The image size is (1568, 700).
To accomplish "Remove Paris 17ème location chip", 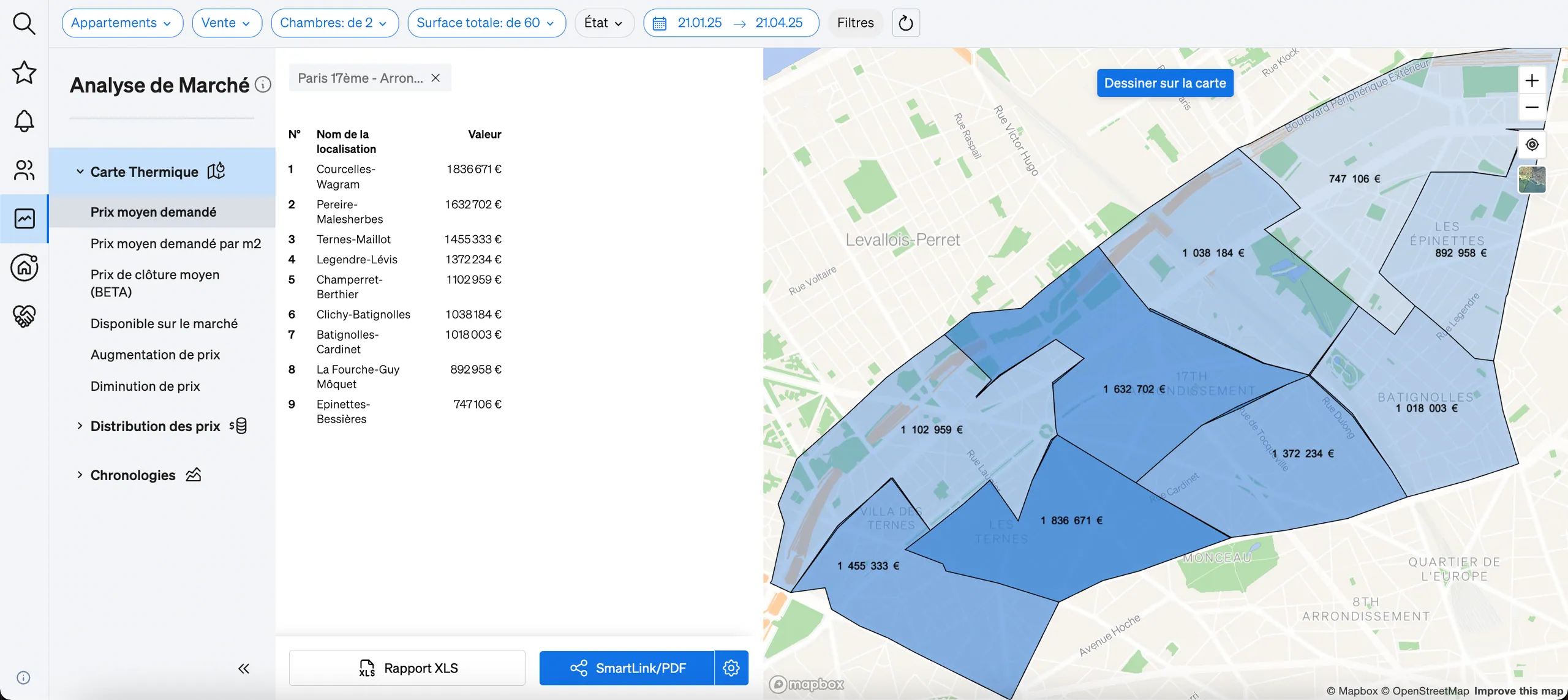I will tap(435, 78).
